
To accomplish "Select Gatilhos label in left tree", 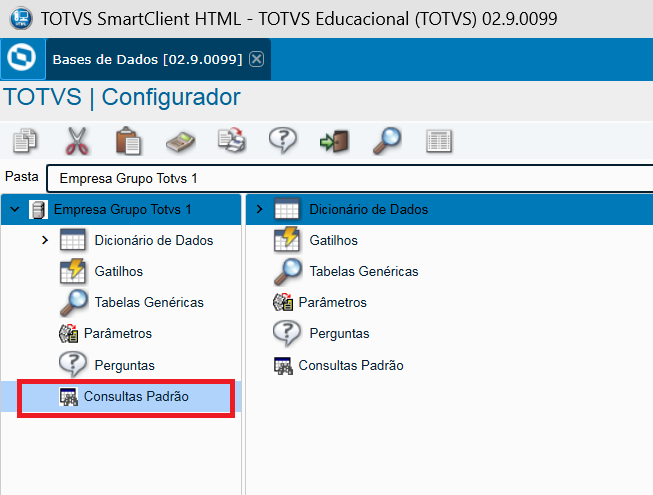I will [x=119, y=271].
